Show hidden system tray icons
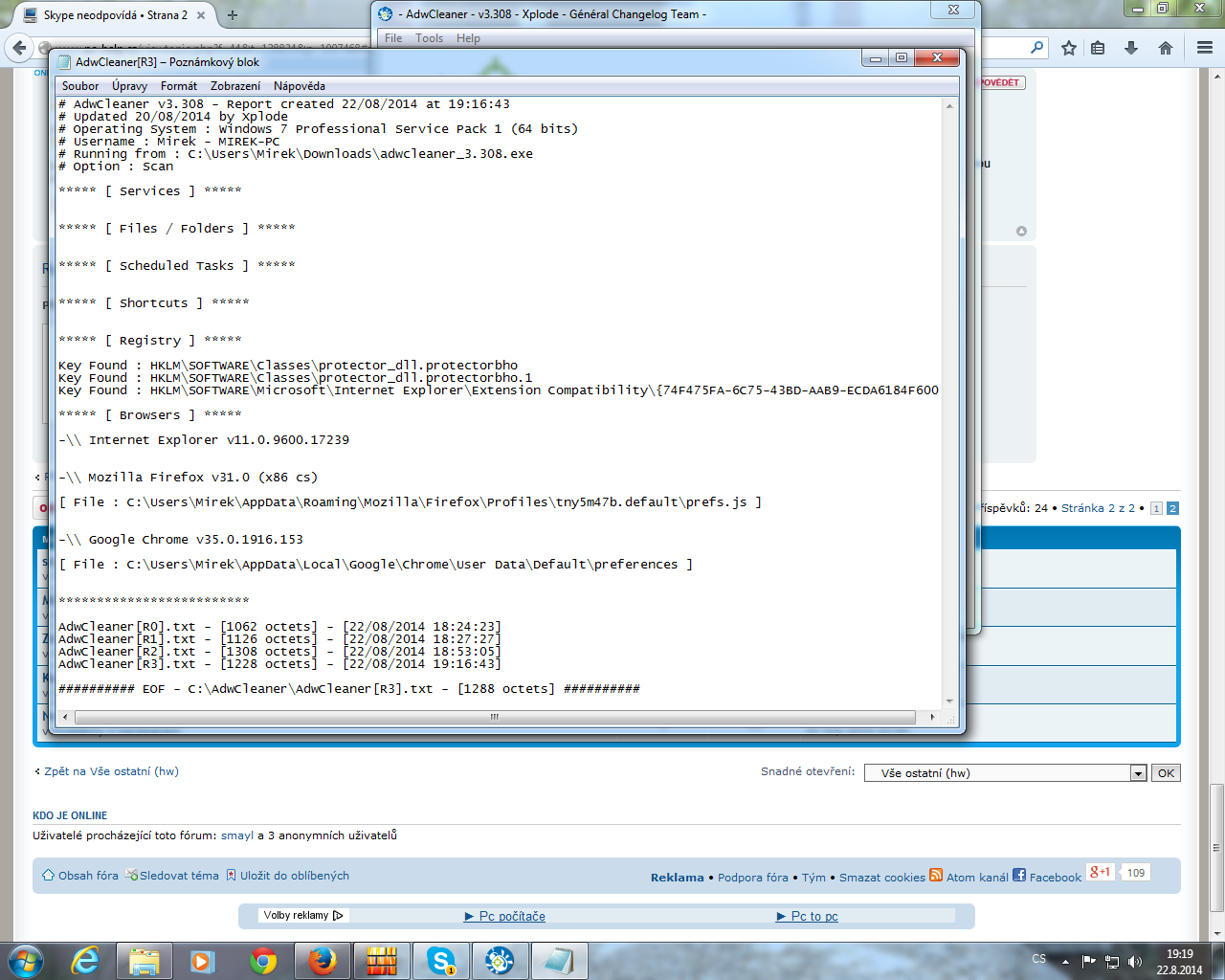Screen dimensions: 1225x980 pyautogui.click(x=1065, y=962)
